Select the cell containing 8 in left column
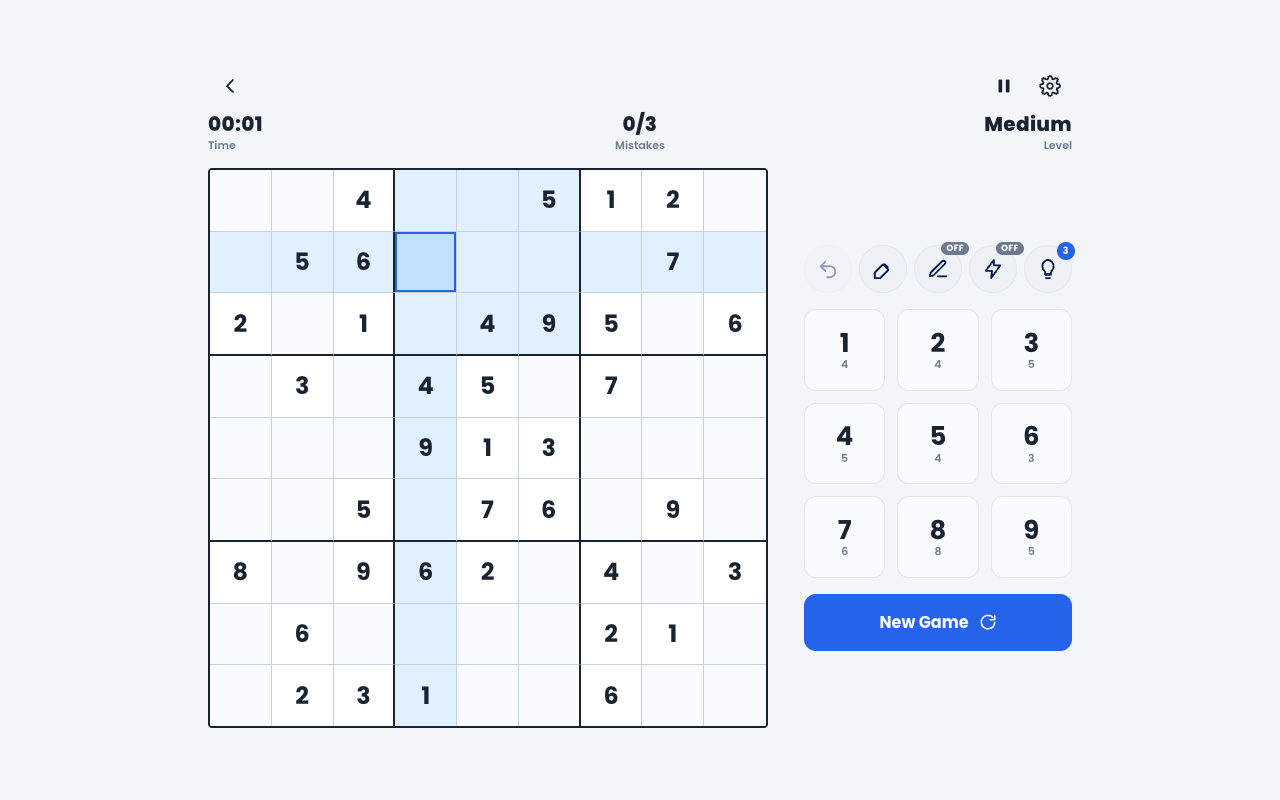Viewport: 1280px width, 800px height. [x=240, y=572]
